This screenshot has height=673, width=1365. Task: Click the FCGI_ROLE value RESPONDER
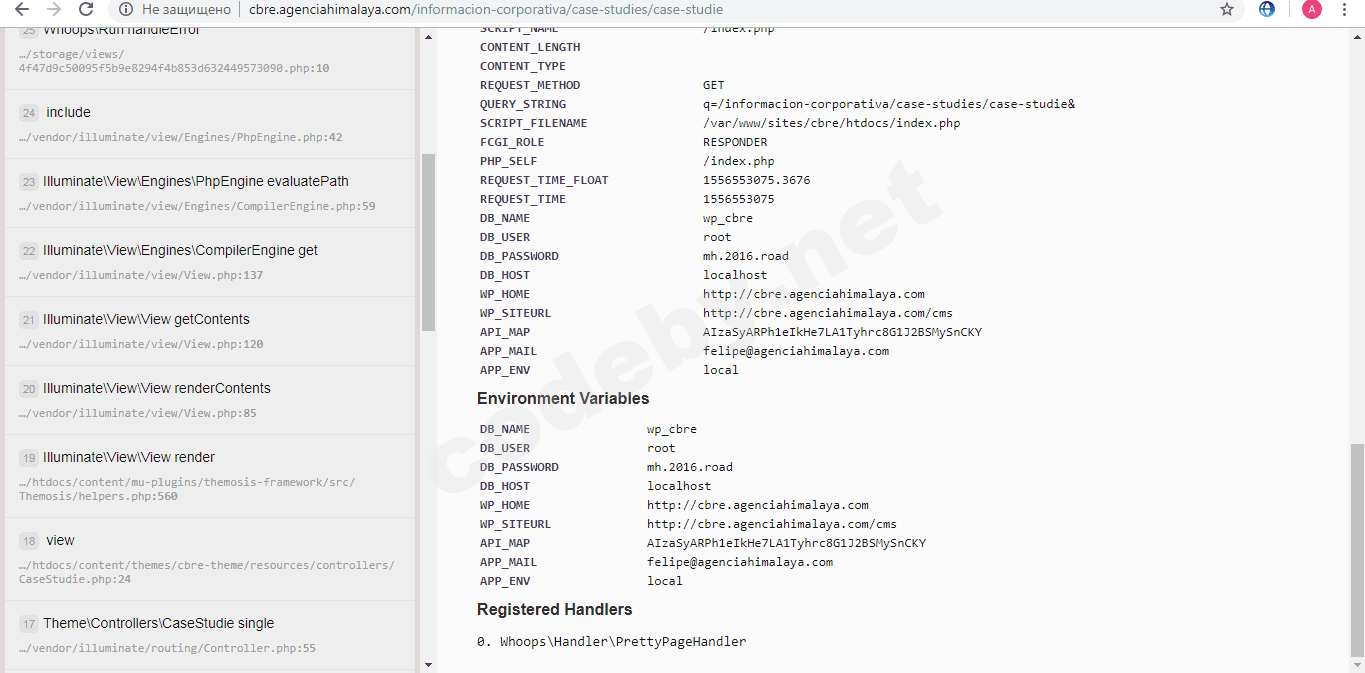(x=735, y=143)
